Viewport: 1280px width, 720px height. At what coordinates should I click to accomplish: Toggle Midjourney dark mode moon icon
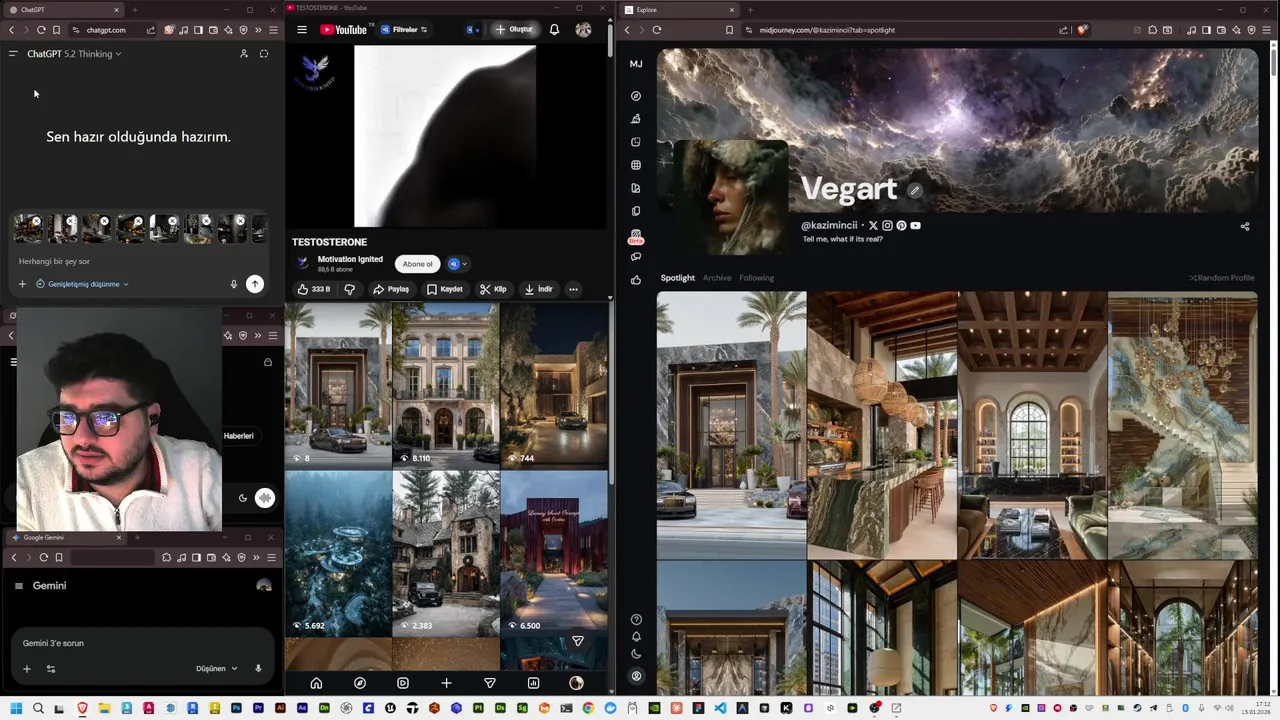(636, 654)
